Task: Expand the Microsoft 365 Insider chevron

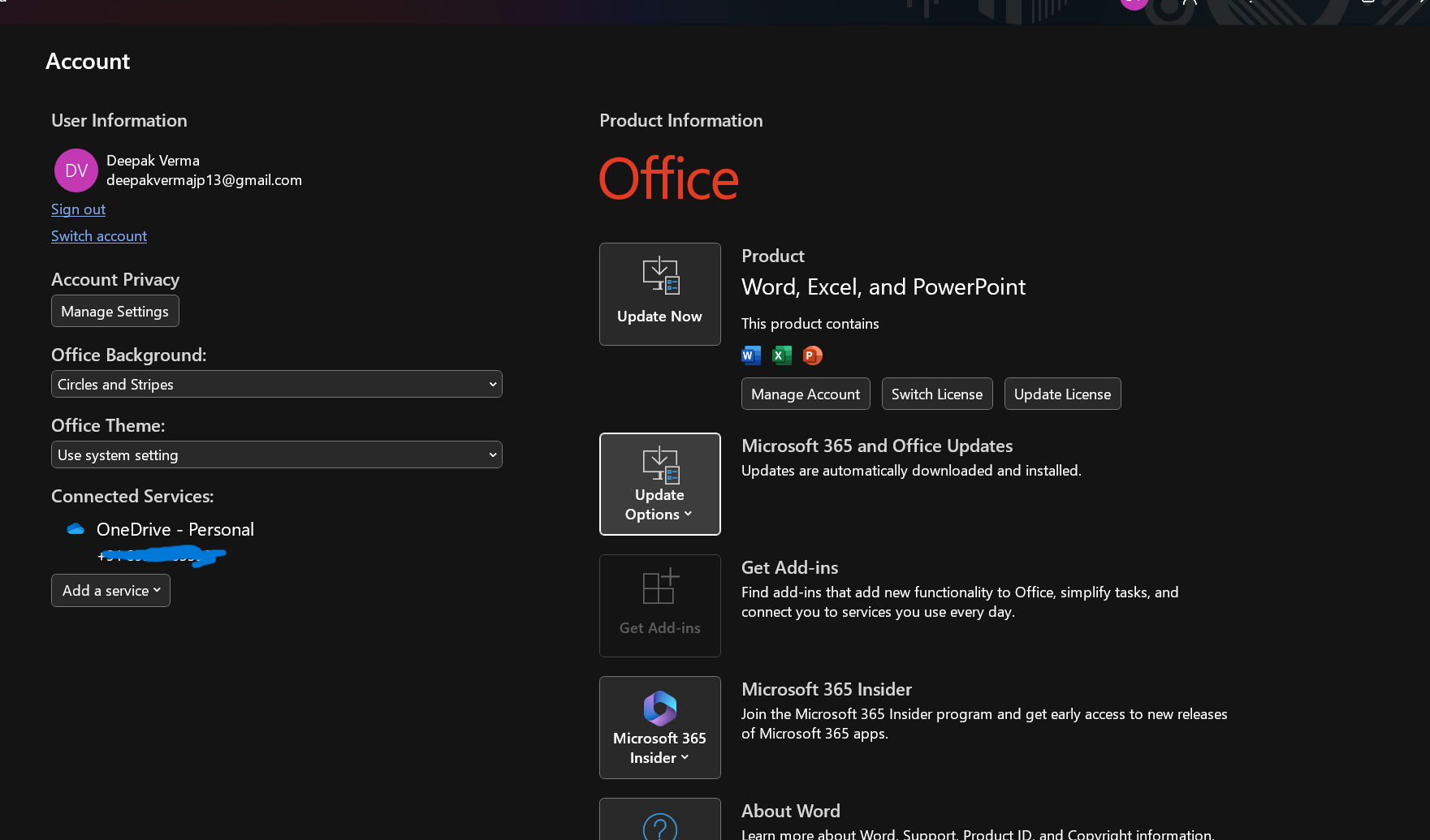Action: [x=686, y=757]
